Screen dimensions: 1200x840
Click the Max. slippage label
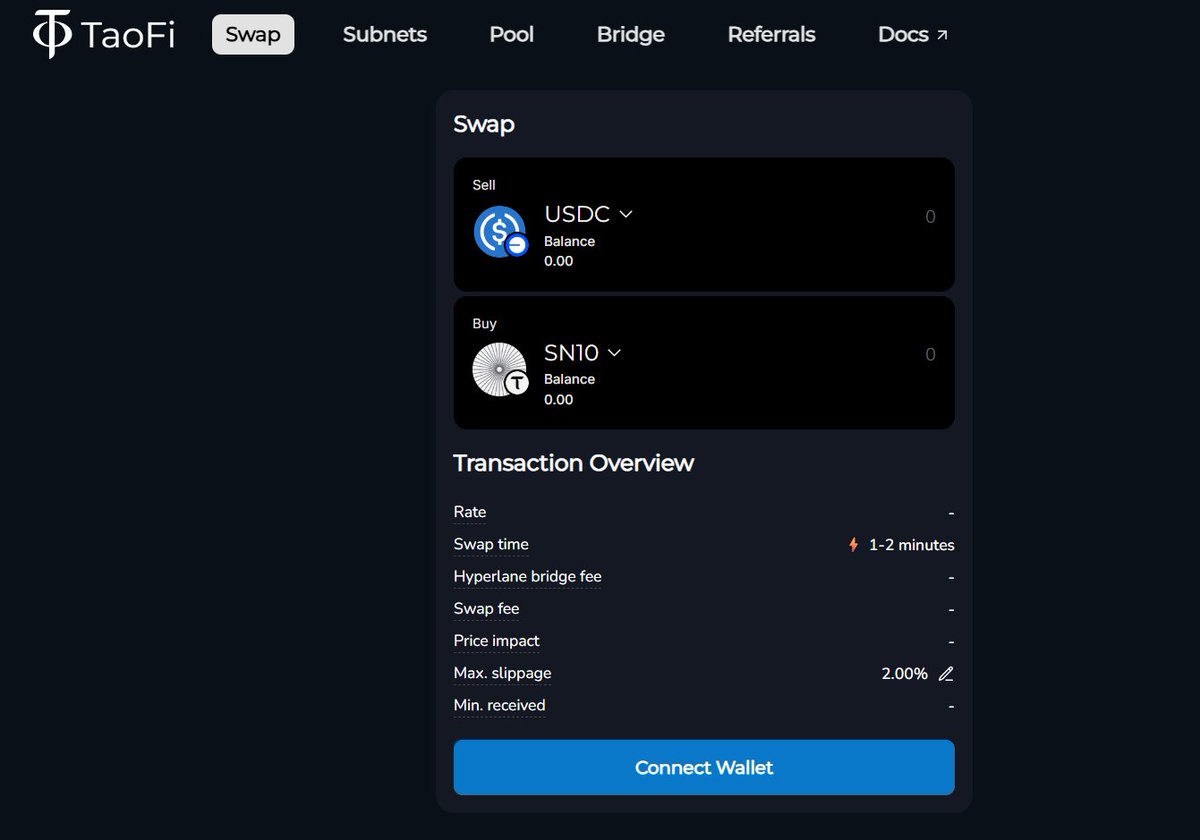pyautogui.click(x=503, y=674)
